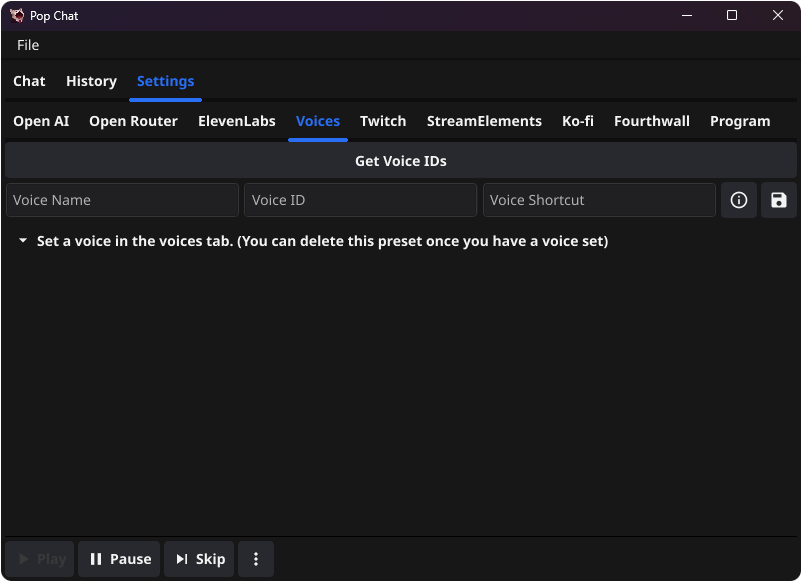Open the Twitch settings tab
Image resolution: width=802 pixels, height=582 pixels.
383,121
